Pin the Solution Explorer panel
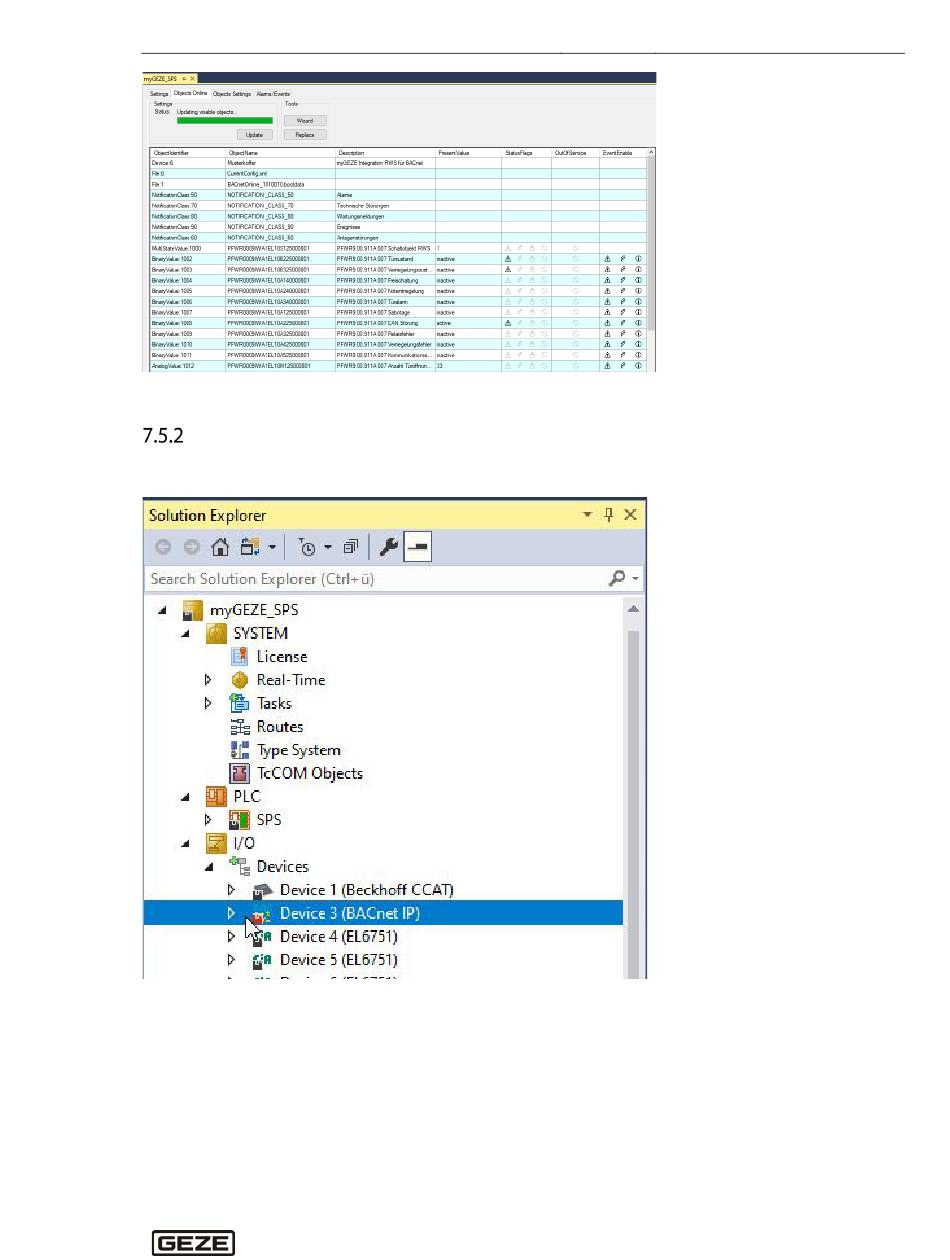 [608, 515]
